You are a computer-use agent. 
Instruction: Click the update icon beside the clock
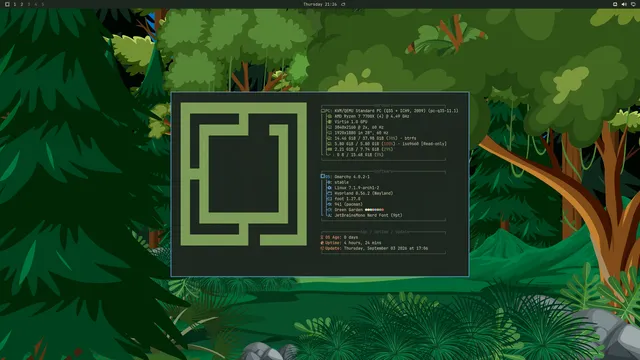click(x=343, y=4)
